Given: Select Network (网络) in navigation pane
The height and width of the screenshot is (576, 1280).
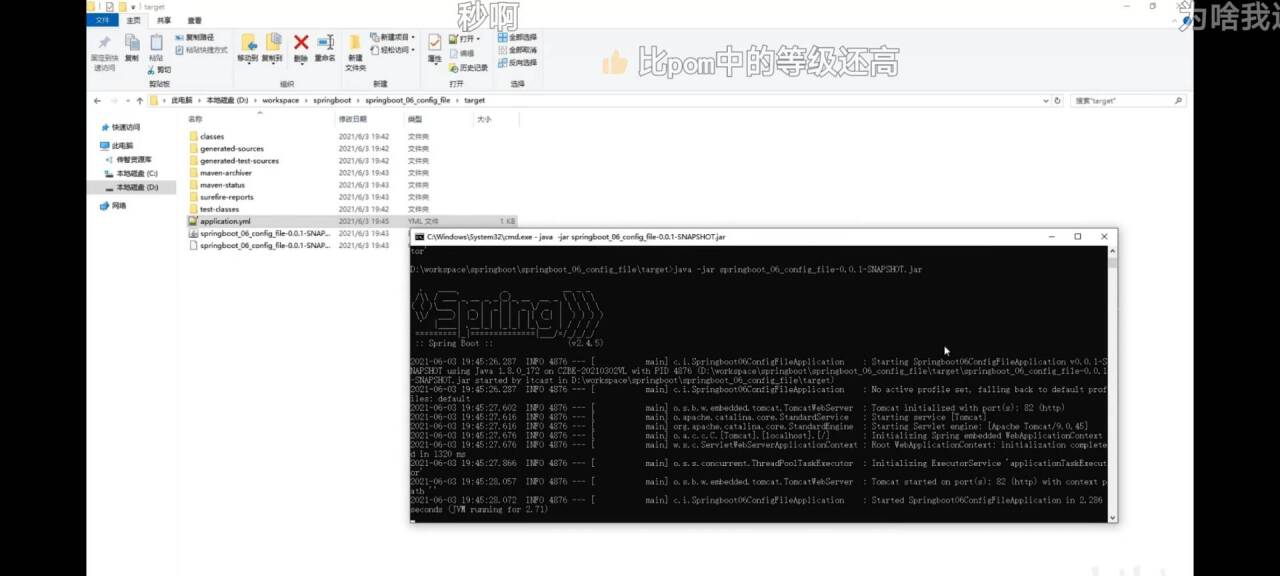Looking at the screenshot, I should (113, 205).
